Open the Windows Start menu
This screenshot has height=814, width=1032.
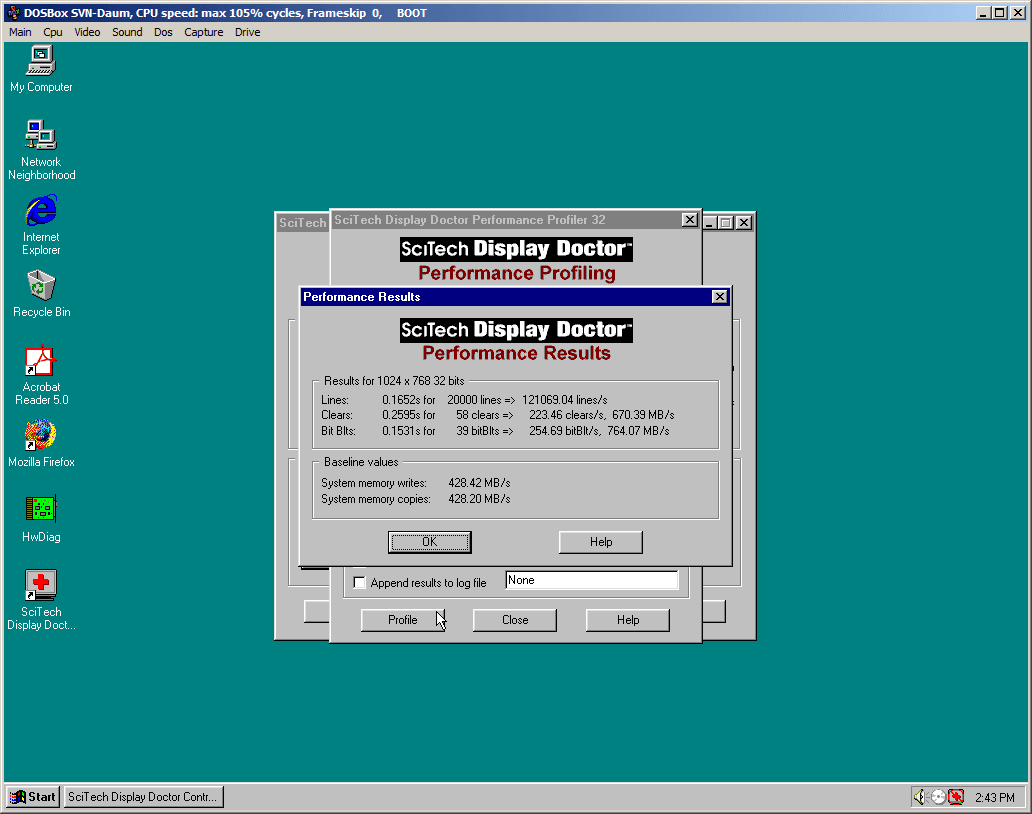pyautogui.click(x=34, y=797)
